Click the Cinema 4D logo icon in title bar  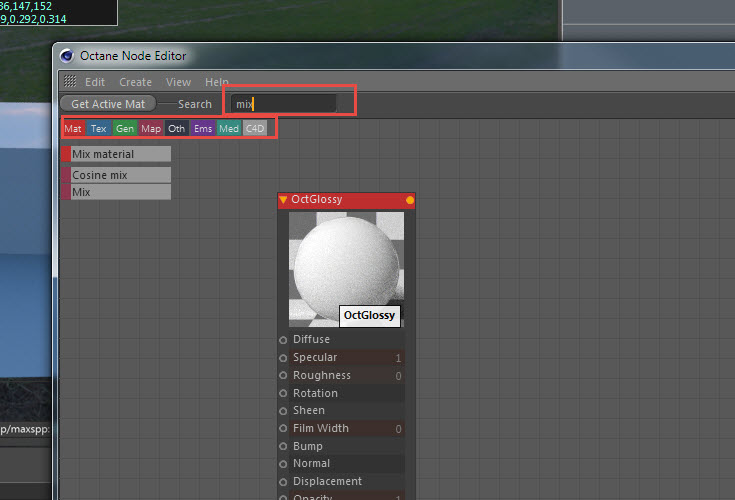click(x=67, y=56)
